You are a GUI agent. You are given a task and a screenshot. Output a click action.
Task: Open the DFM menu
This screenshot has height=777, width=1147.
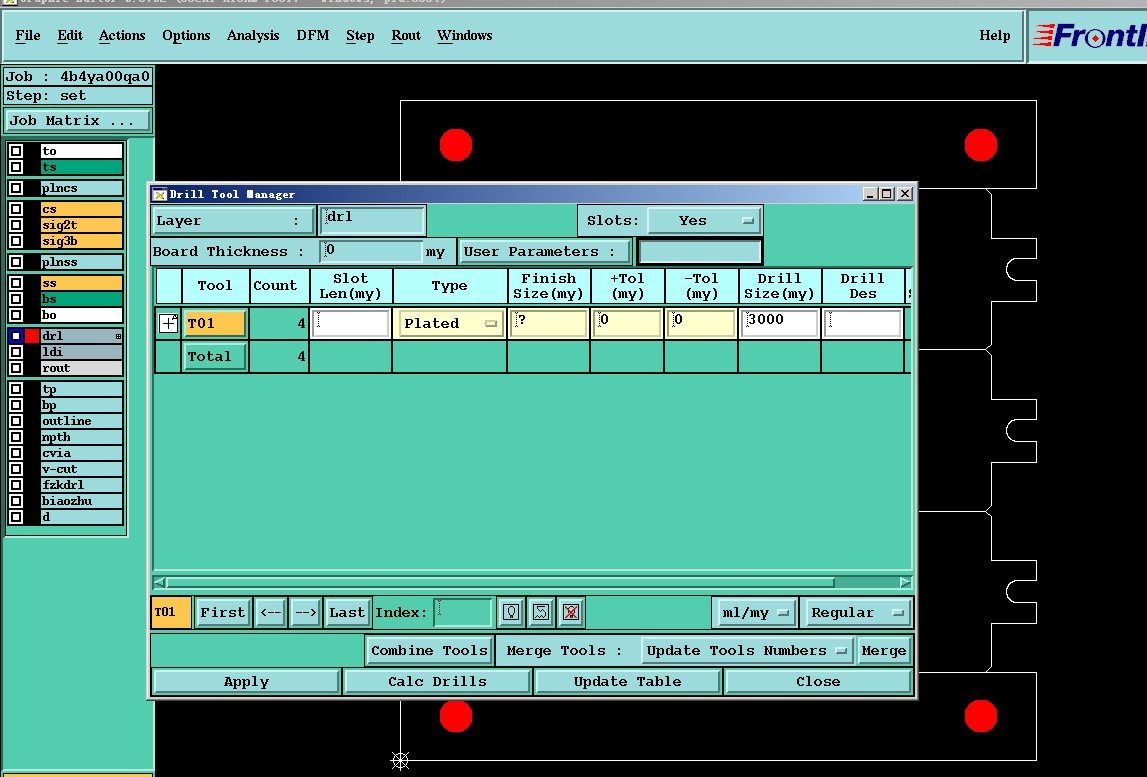point(313,35)
